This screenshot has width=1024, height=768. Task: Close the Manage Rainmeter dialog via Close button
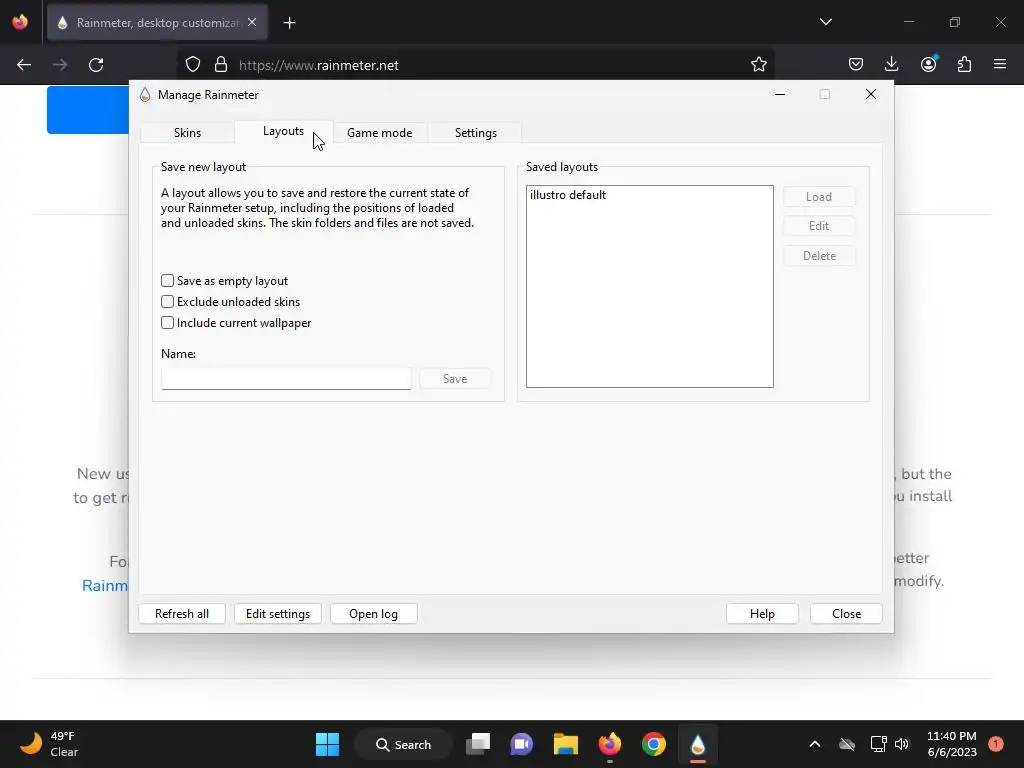tap(846, 614)
